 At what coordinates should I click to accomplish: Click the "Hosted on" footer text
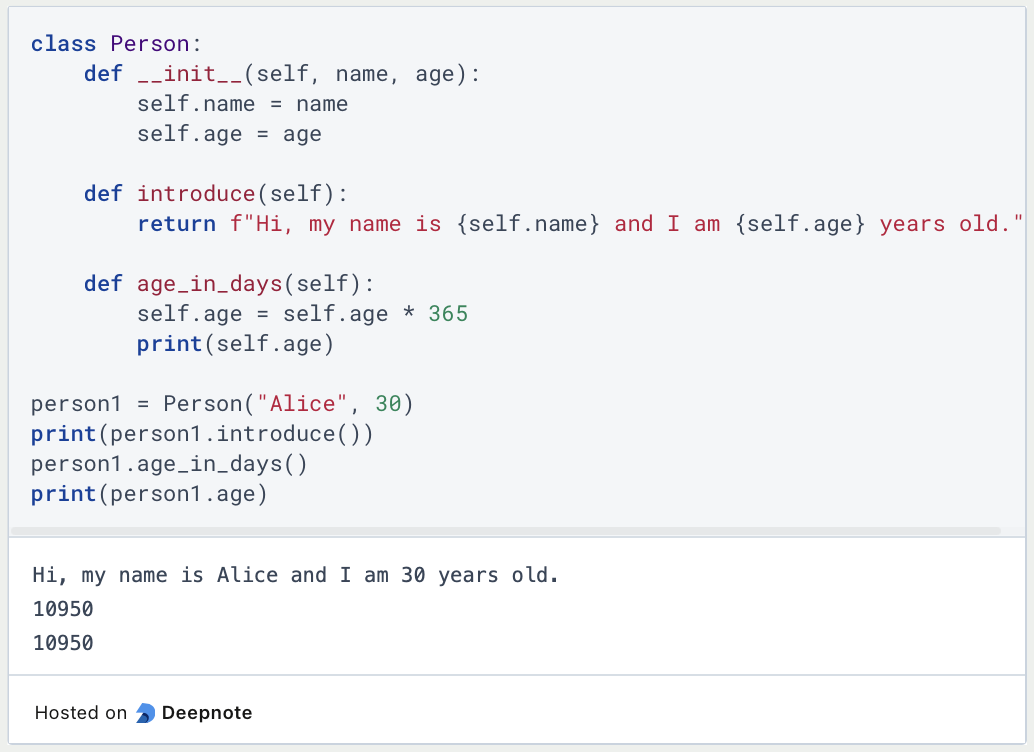coord(80,713)
